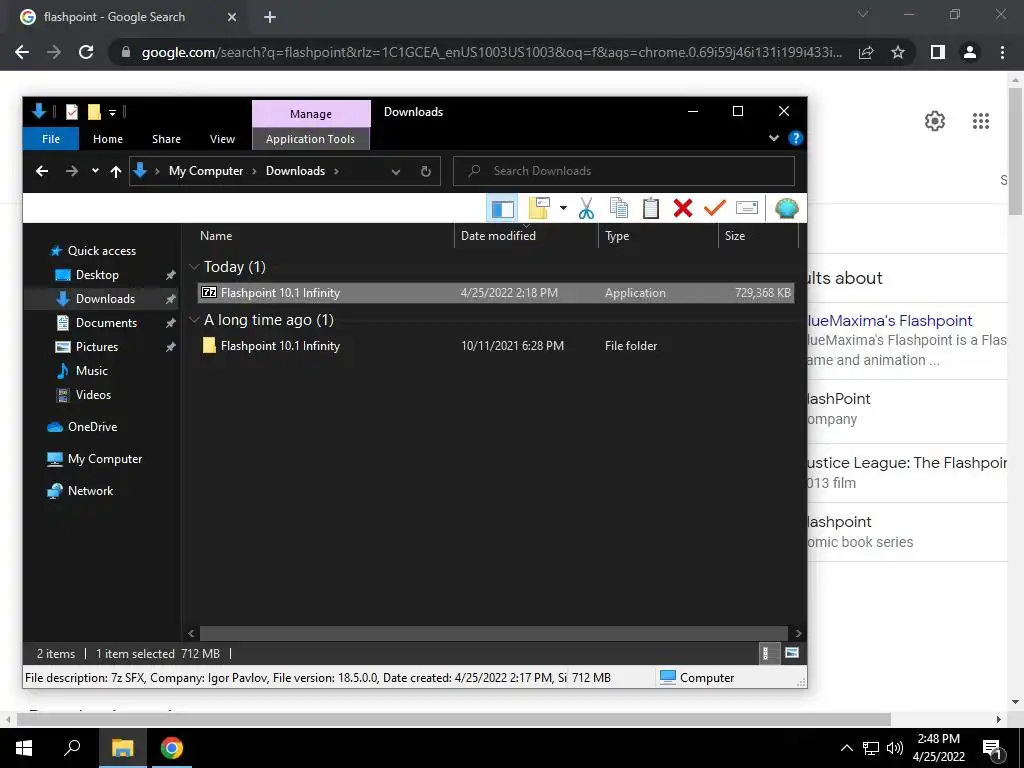Click the New folder quick access icon

coord(94,112)
